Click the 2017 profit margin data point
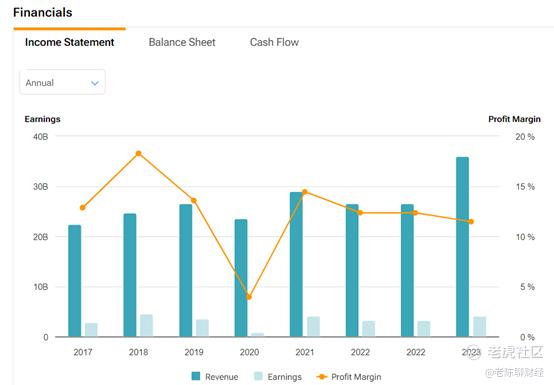The height and width of the screenshot is (385, 554). (x=83, y=208)
